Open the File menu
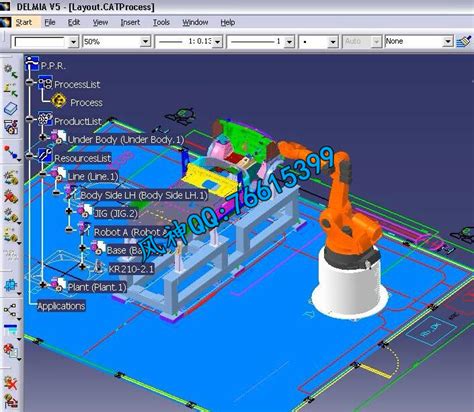 [50, 22]
